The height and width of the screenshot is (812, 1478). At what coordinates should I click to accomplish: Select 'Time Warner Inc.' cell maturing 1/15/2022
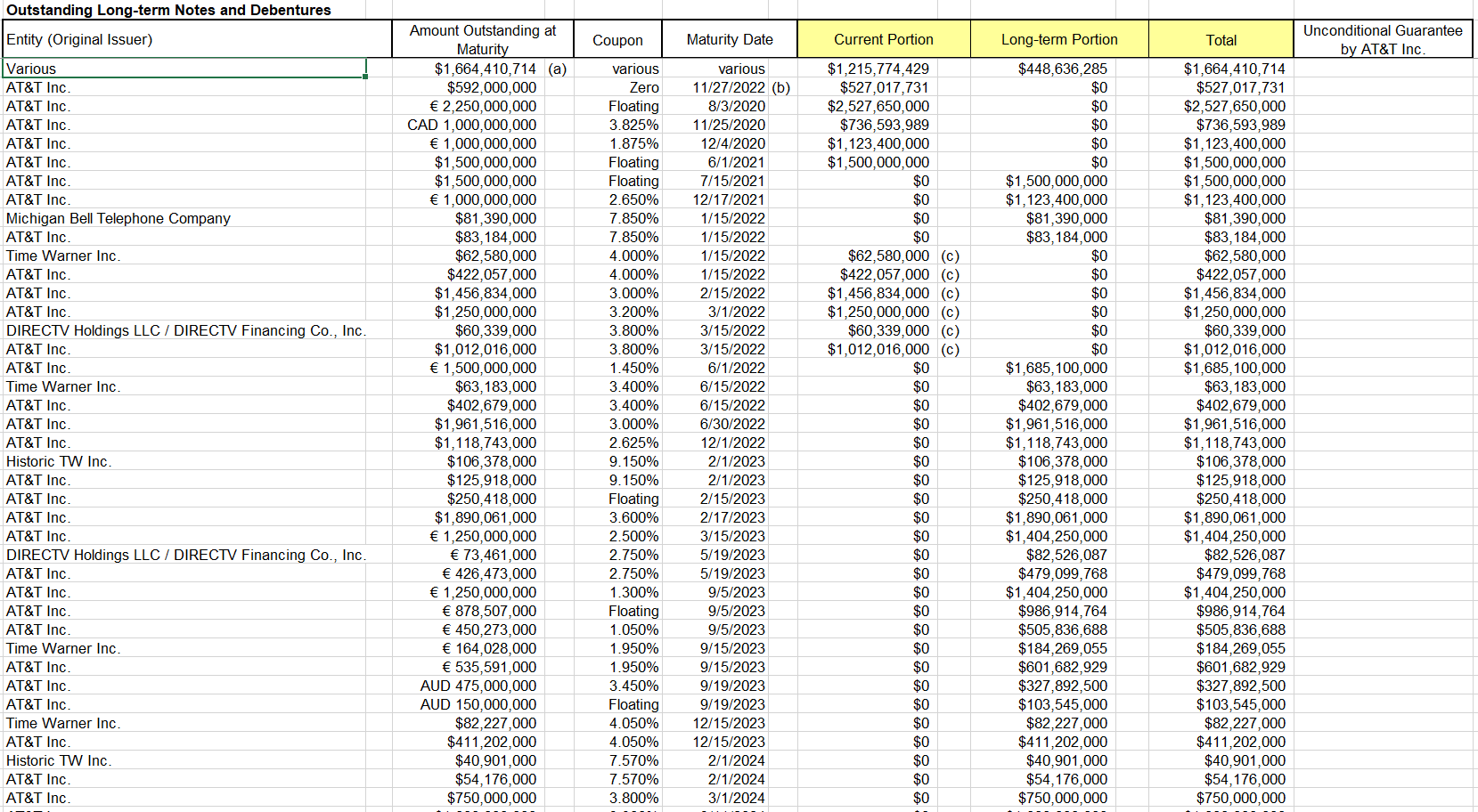click(184, 256)
